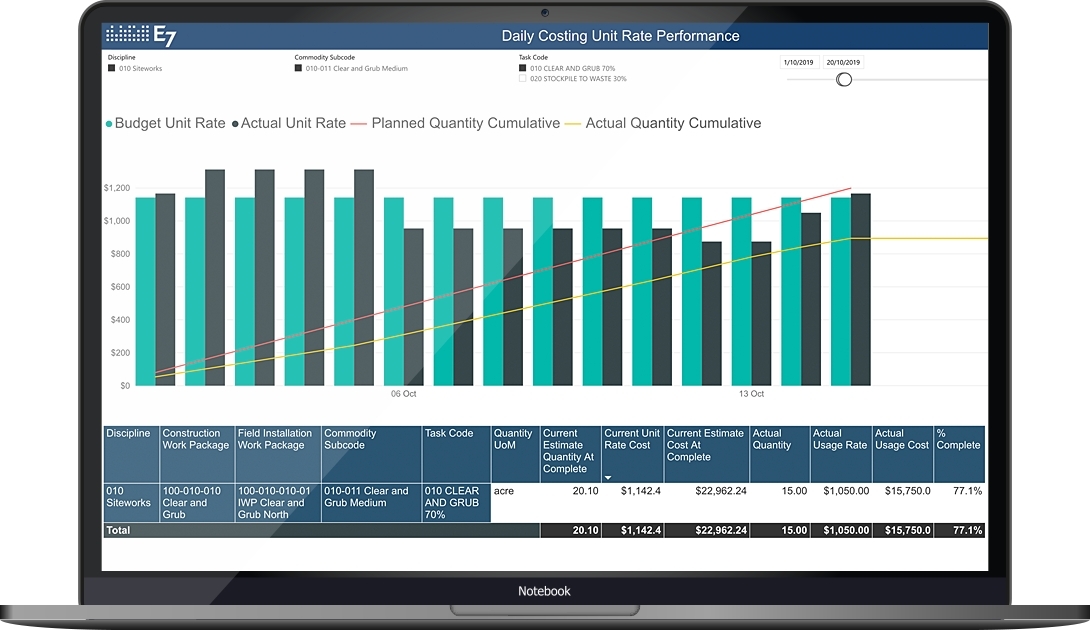
Task: Sort table by Actual Quantity column header
Action: click(780, 440)
